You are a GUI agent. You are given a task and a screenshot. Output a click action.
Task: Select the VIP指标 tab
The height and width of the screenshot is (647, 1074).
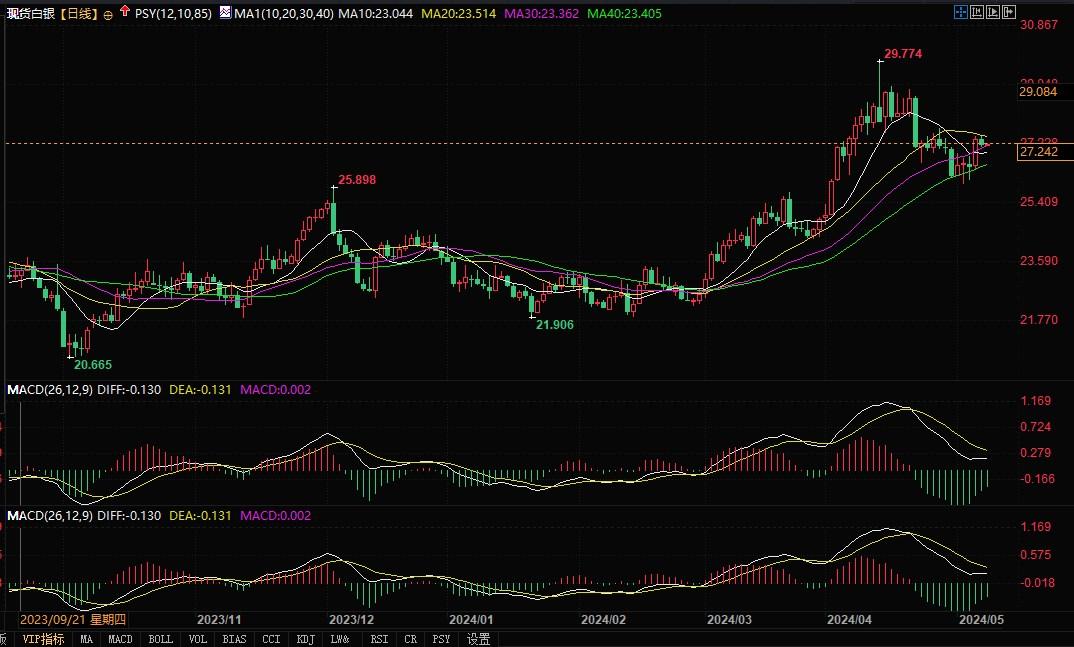click(43, 639)
